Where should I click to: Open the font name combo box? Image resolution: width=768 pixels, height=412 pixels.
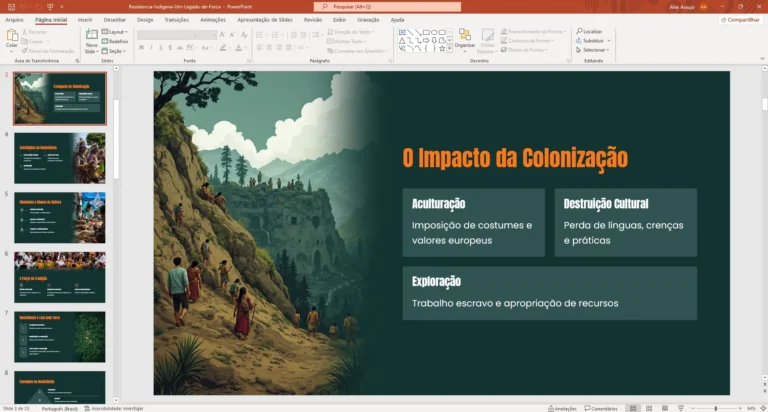[168, 35]
